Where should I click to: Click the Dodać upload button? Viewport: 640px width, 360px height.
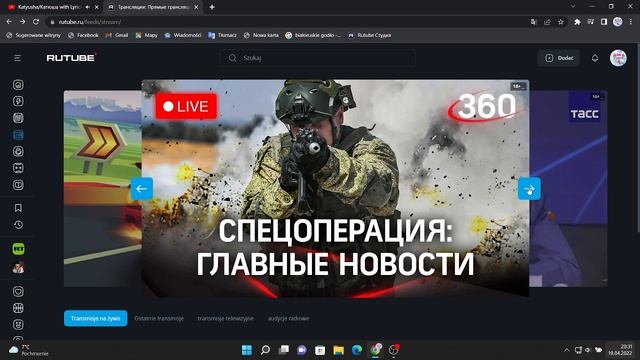tap(559, 58)
